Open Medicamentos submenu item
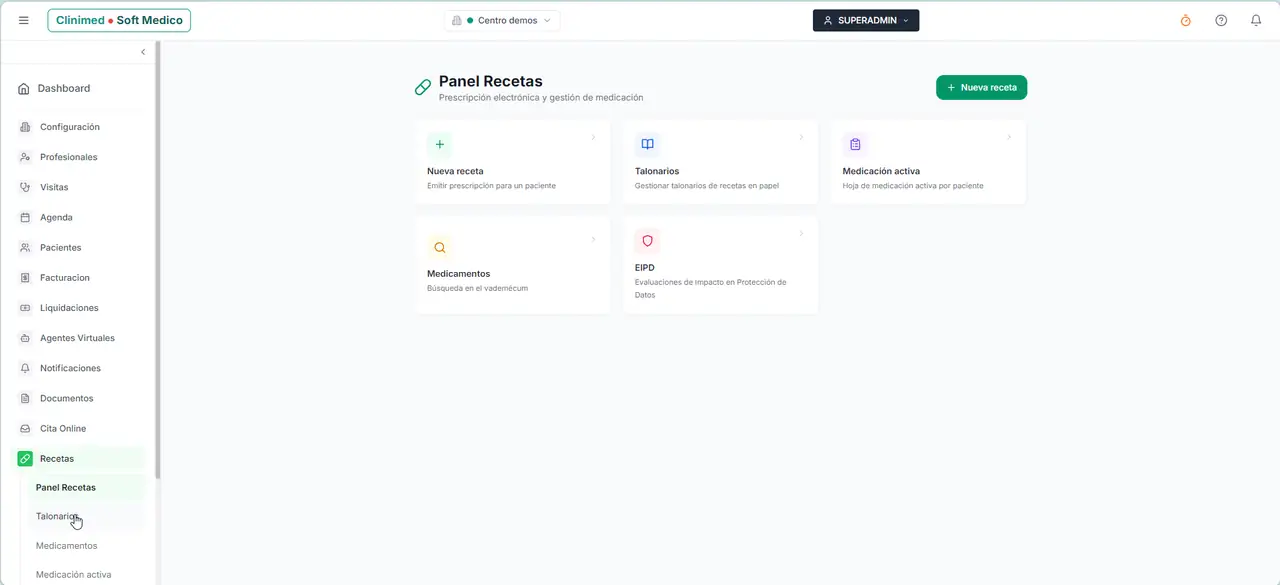 pos(67,545)
